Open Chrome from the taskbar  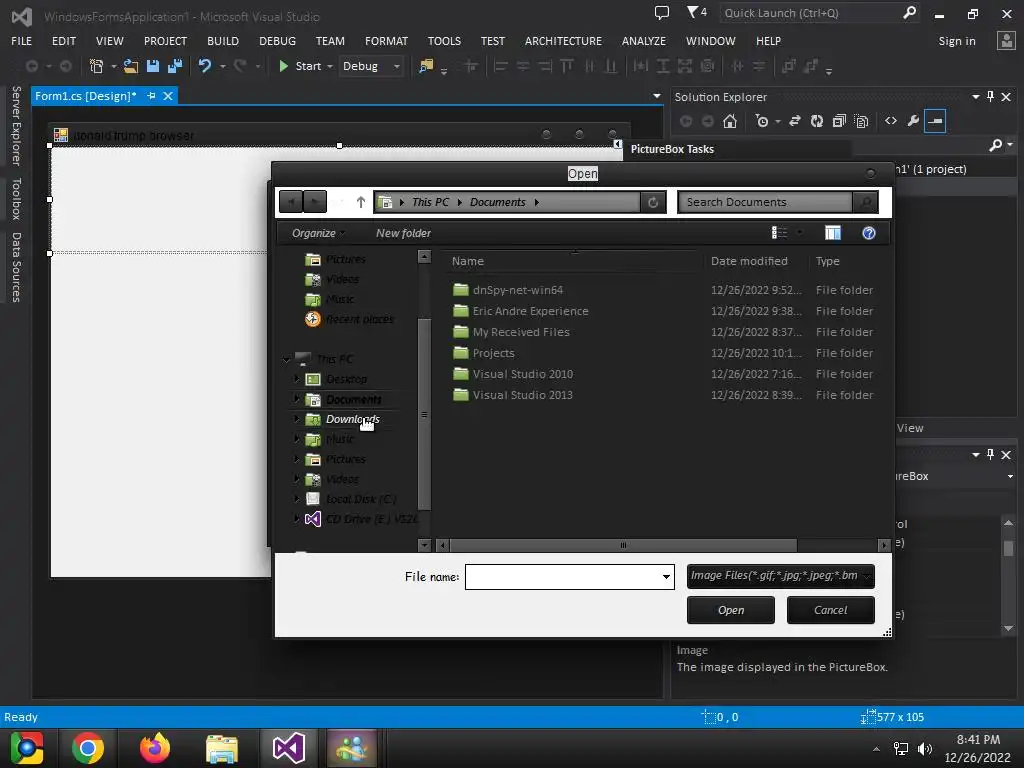point(88,748)
